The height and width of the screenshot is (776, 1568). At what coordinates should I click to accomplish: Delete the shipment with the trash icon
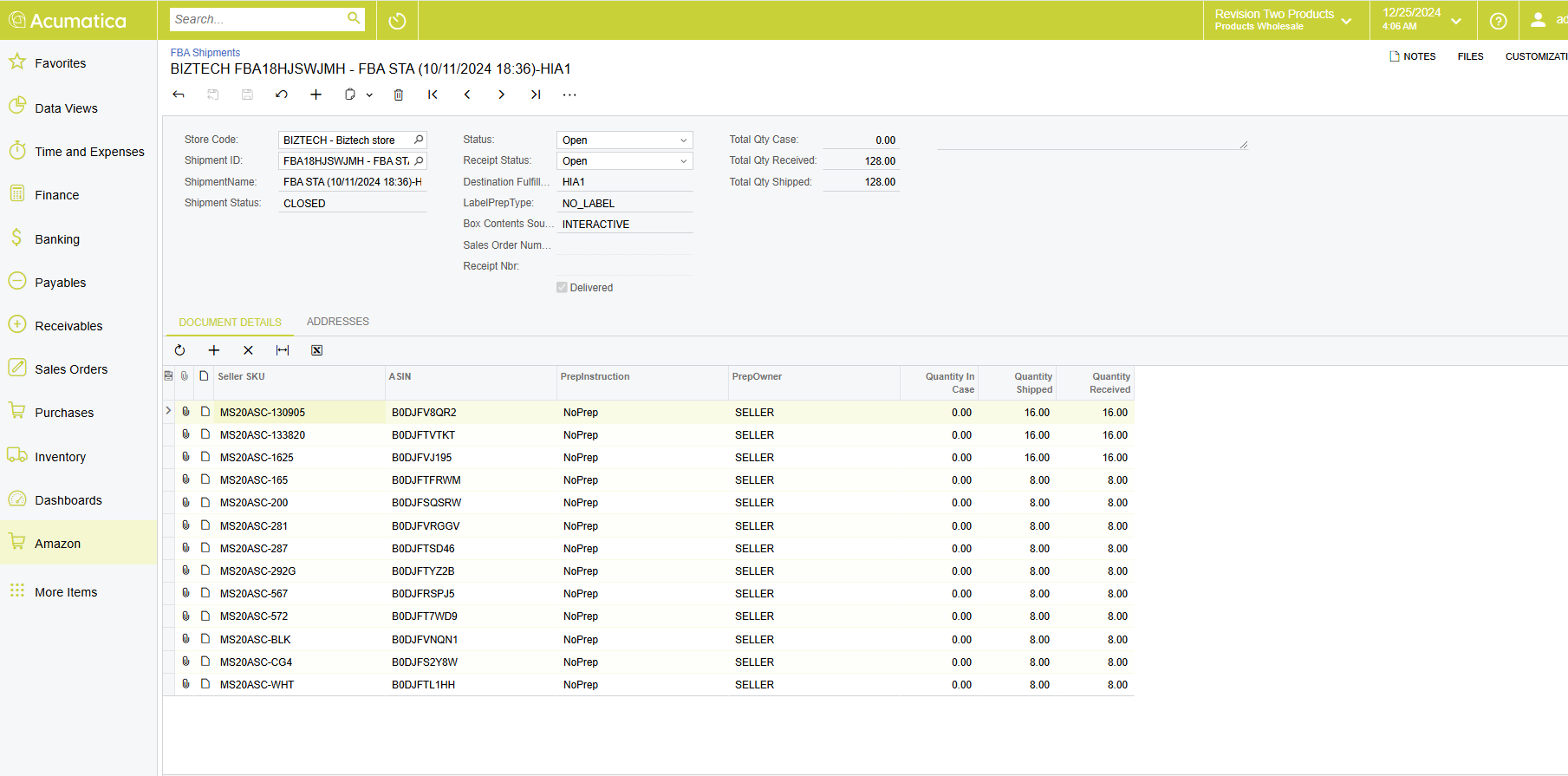click(x=399, y=95)
